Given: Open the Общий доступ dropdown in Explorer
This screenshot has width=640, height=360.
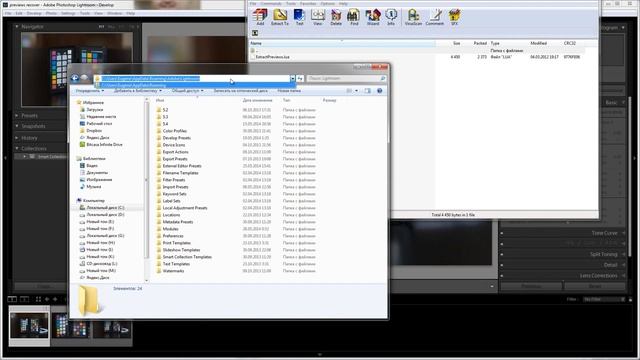Looking at the screenshot, I should pos(187,91).
